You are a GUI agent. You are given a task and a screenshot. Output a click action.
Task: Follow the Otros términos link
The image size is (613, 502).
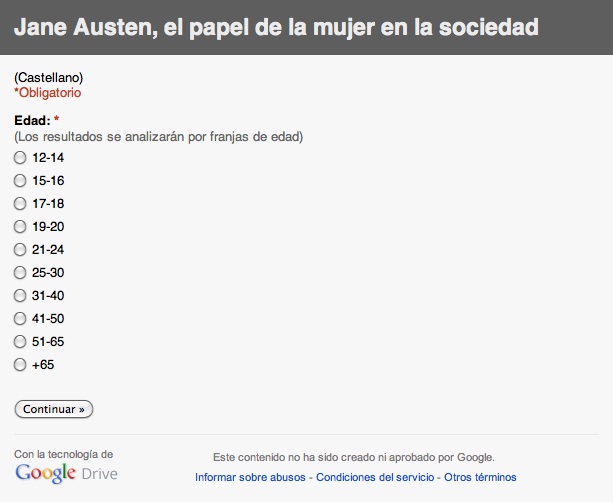[x=480, y=477]
